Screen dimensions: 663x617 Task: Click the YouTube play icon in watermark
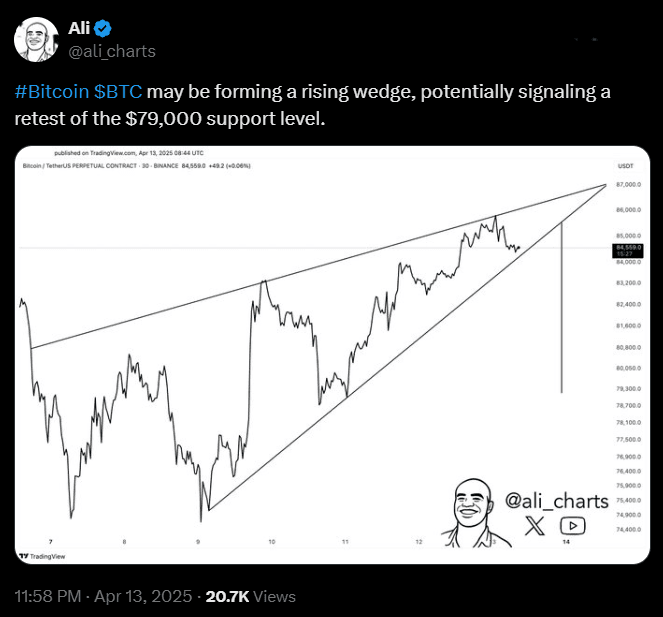click(x=573, y=526)
